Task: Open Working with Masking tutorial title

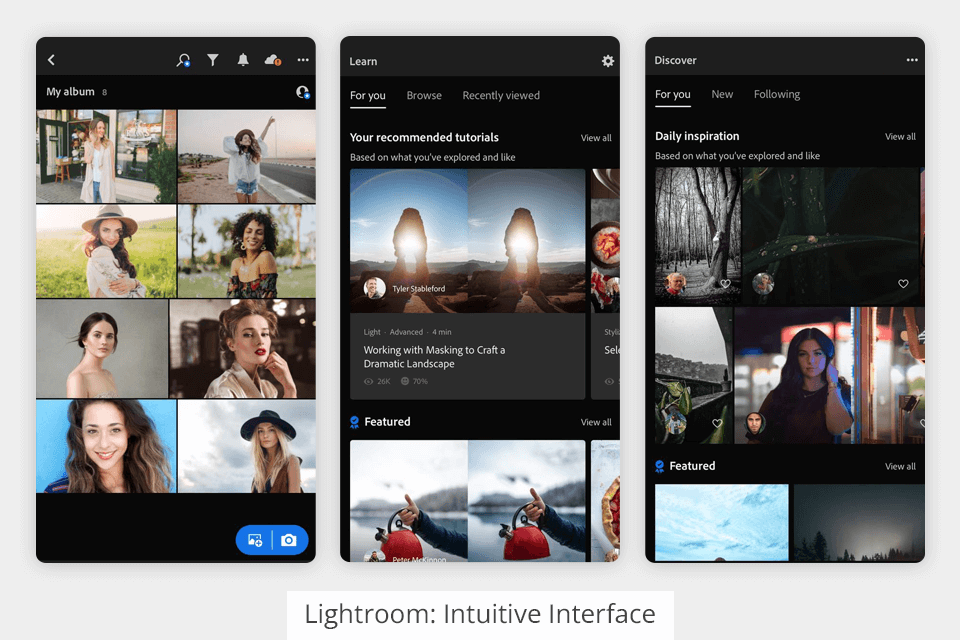Action: coord(434,356)
